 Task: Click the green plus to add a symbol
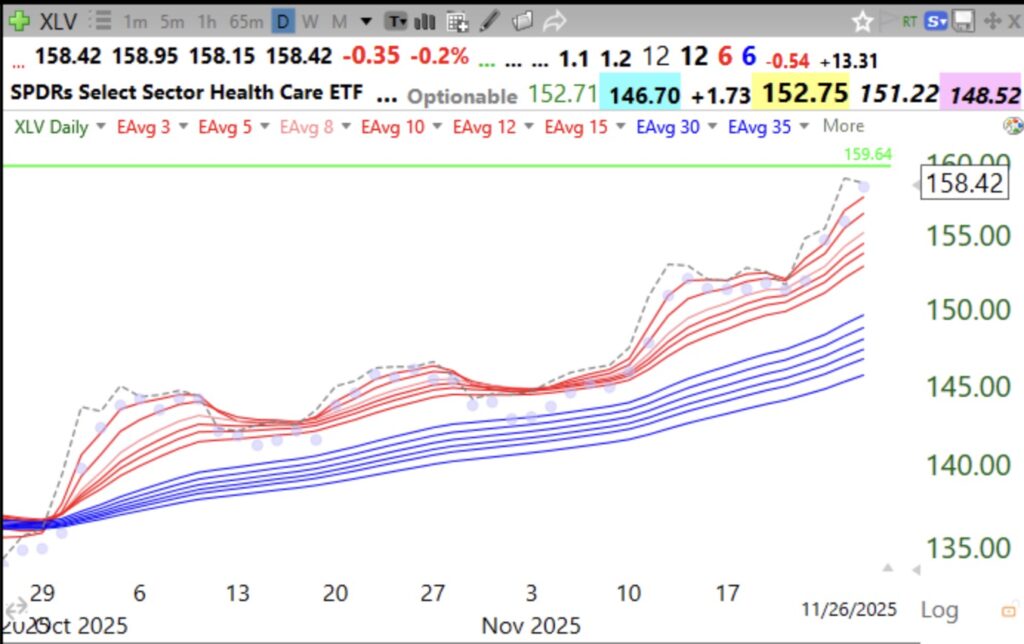point(18,20)
